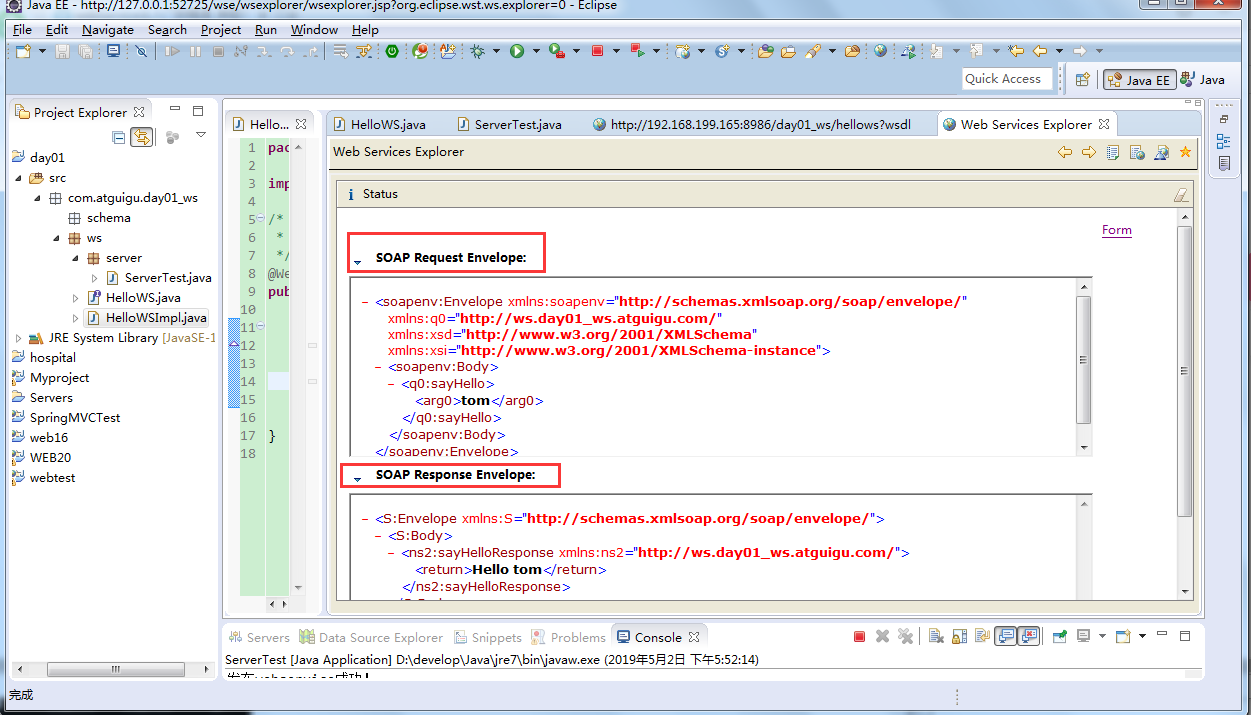
Task: Click the Save All toolbar icon
Action: click(86, 51)
